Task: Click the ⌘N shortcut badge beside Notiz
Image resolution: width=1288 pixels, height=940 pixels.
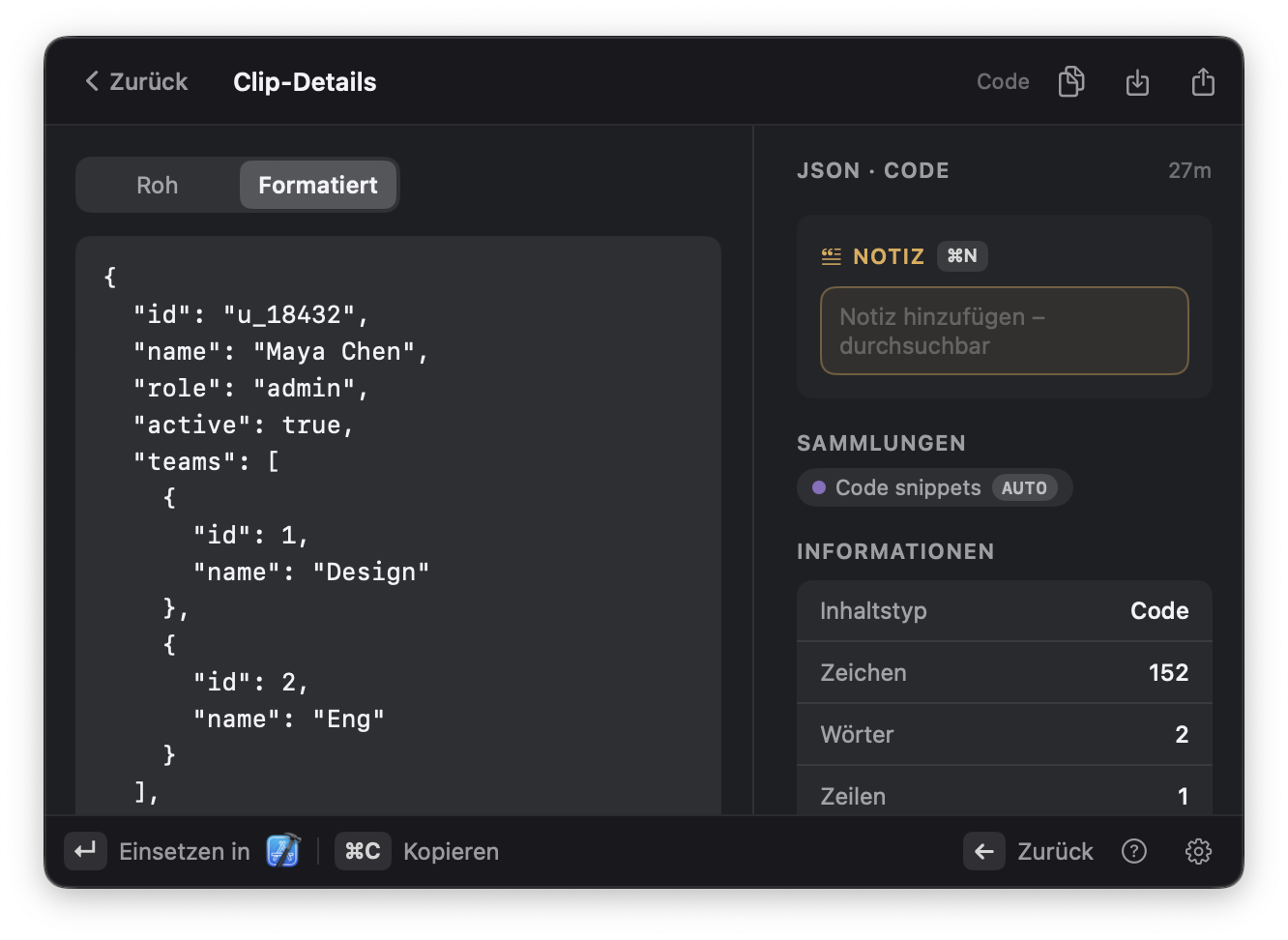Action: pos(962,255)
